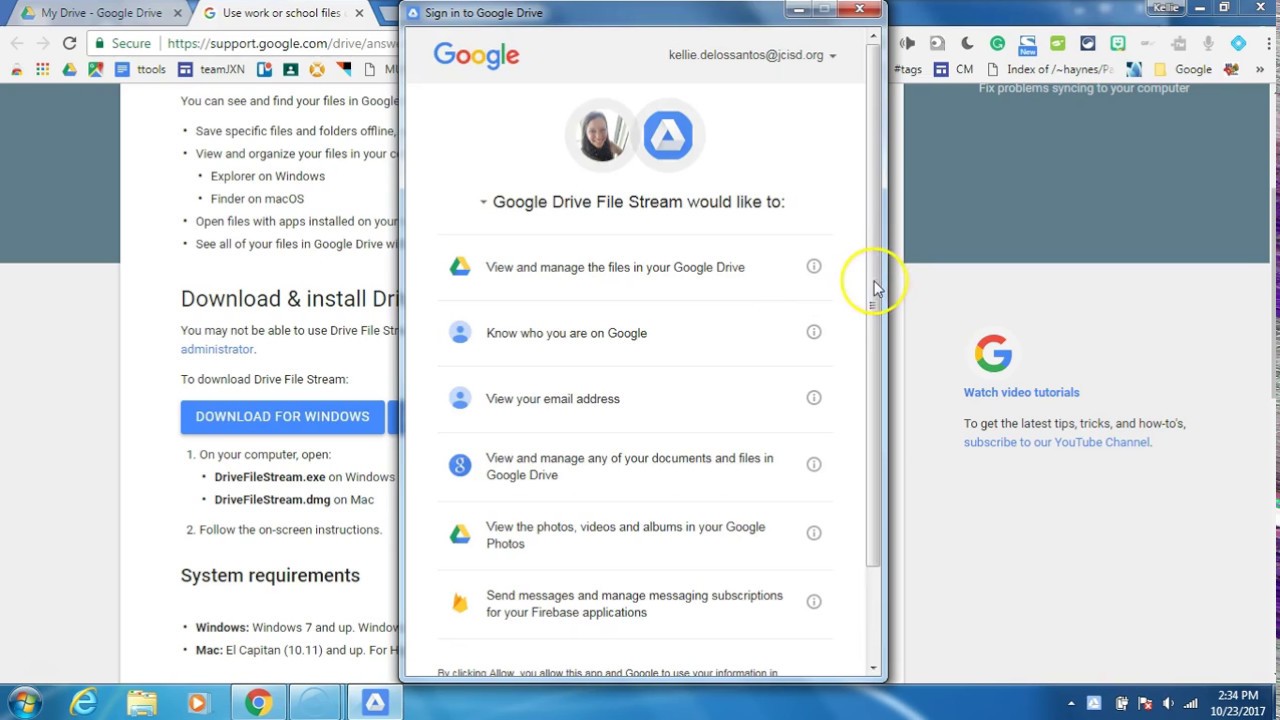Click the support.google.com address bar URL
Viewport: 1280px width, 720px height.
point(282,43)
